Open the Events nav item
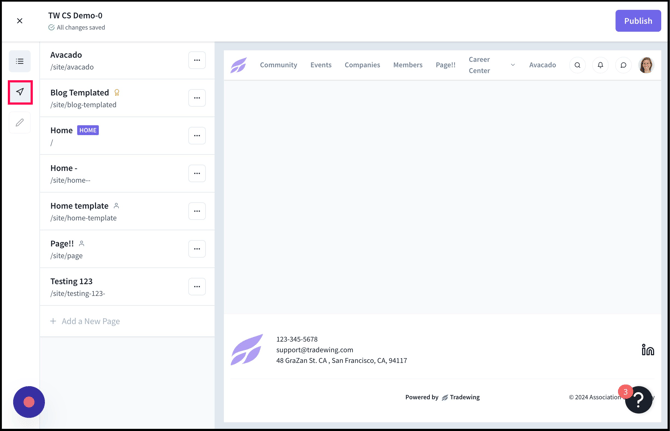Viewport: 670px width, 431px height. 321,65
